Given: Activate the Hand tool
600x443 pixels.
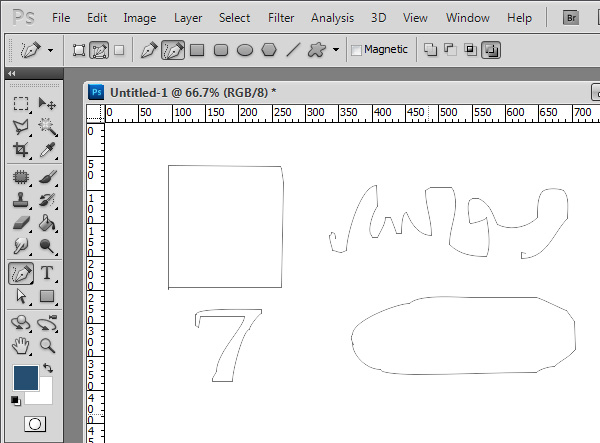Looking at the screenshot, I should pos(20,345).
